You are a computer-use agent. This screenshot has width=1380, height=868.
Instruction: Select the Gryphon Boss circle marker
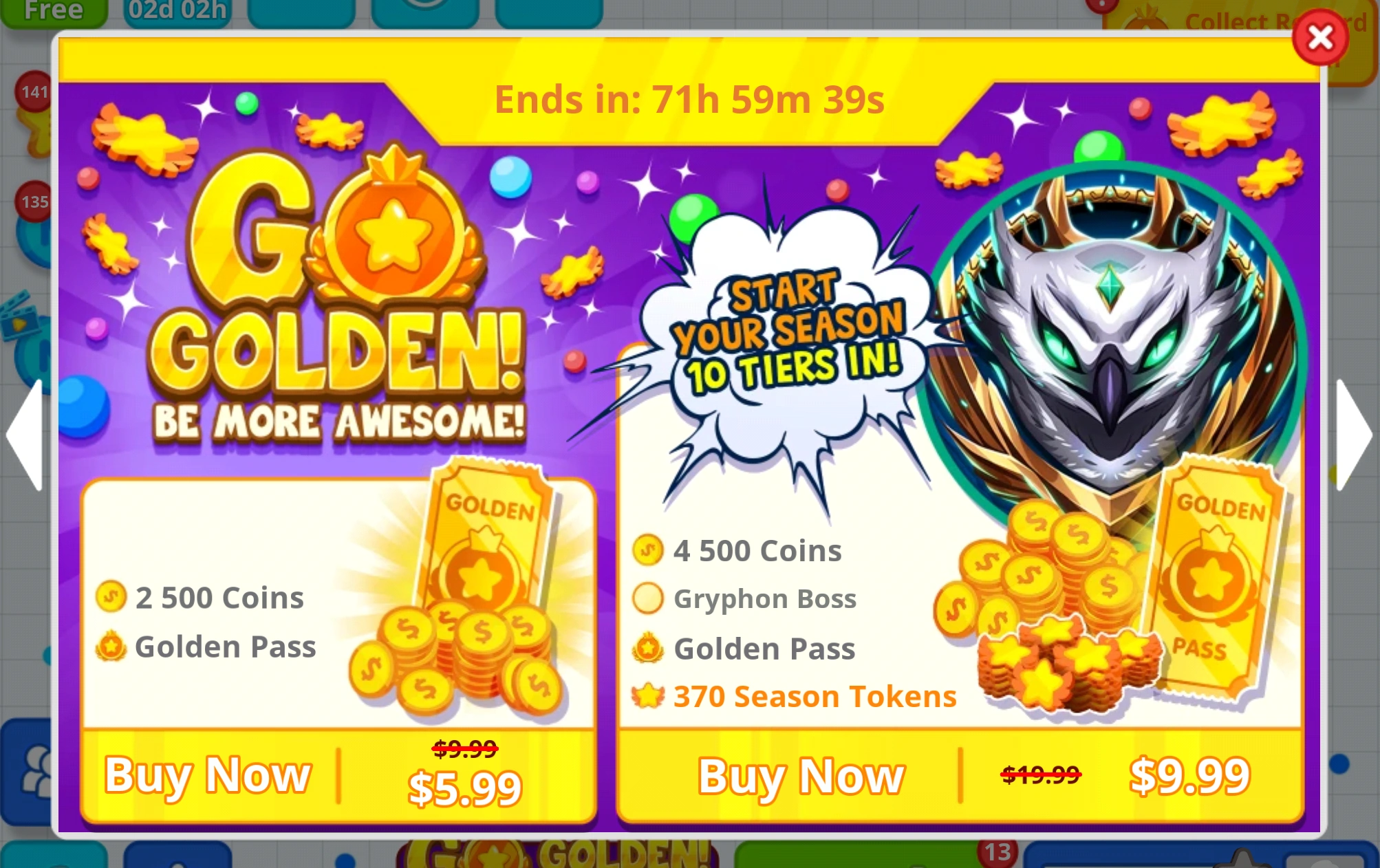[x=648, y=598]
